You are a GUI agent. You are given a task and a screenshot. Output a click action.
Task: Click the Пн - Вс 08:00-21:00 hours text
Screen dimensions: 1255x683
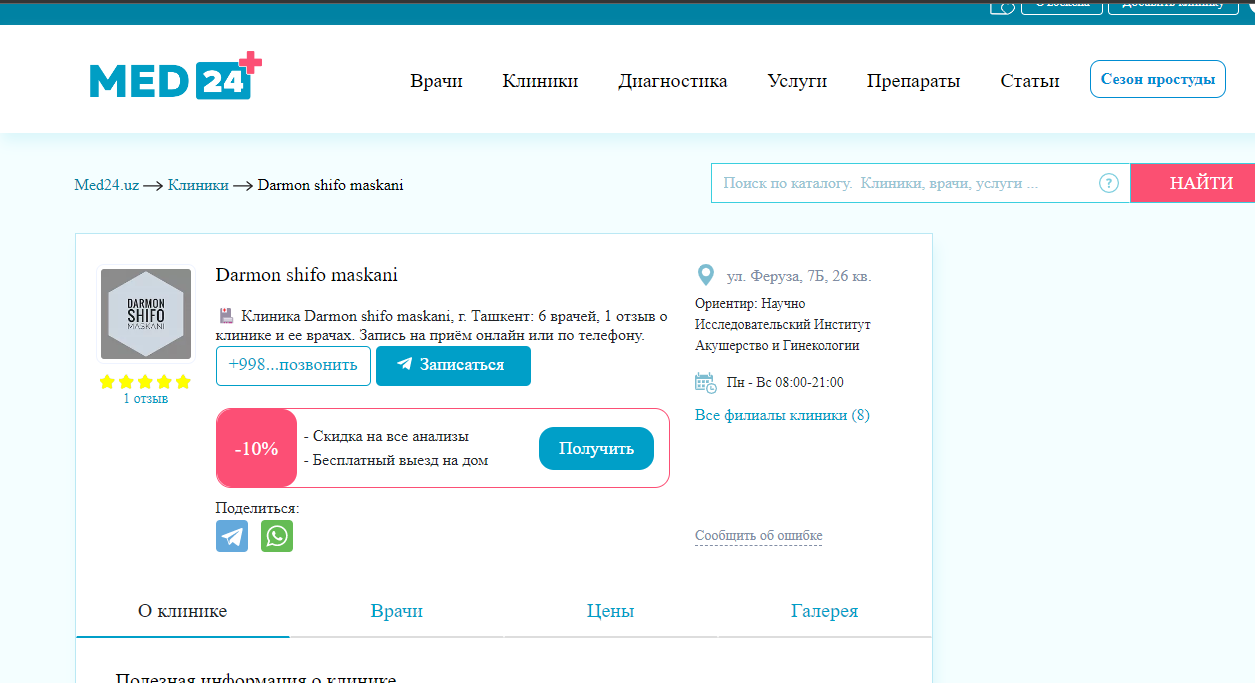click(785, 382)
